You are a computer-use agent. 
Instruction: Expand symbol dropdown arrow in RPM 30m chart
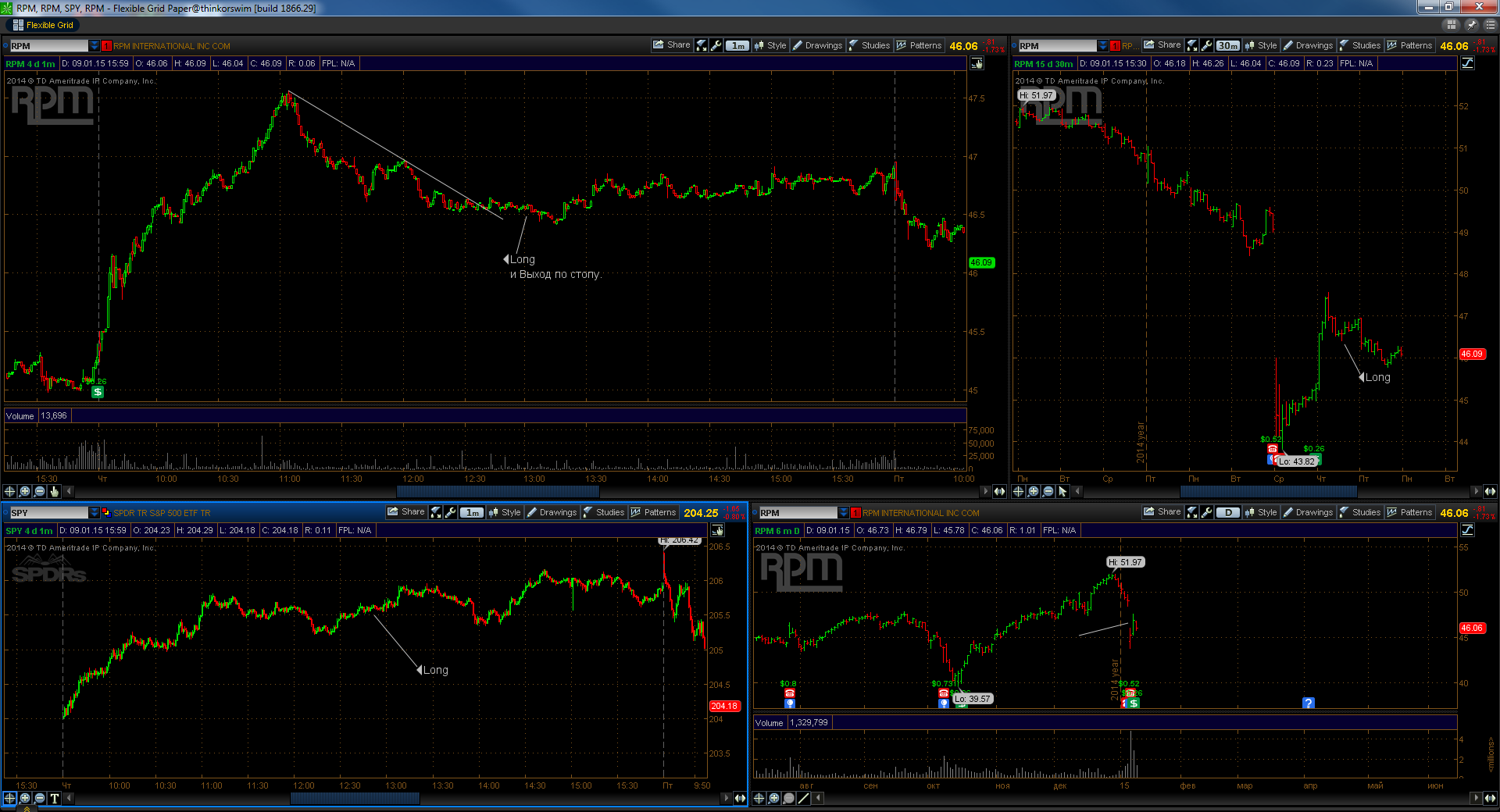[x=1102, y=46]
